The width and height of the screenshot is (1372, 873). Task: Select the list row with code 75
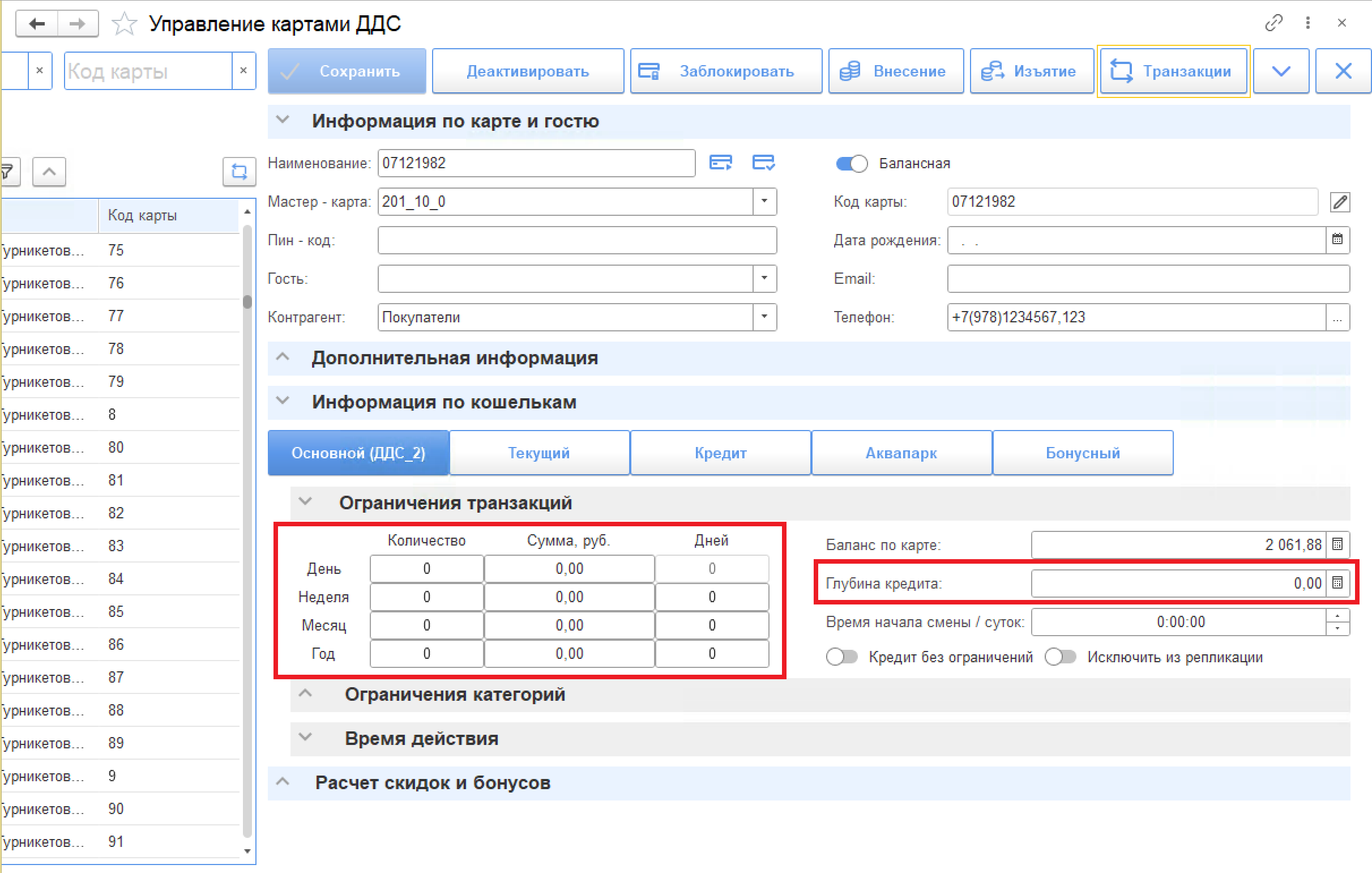119,250
